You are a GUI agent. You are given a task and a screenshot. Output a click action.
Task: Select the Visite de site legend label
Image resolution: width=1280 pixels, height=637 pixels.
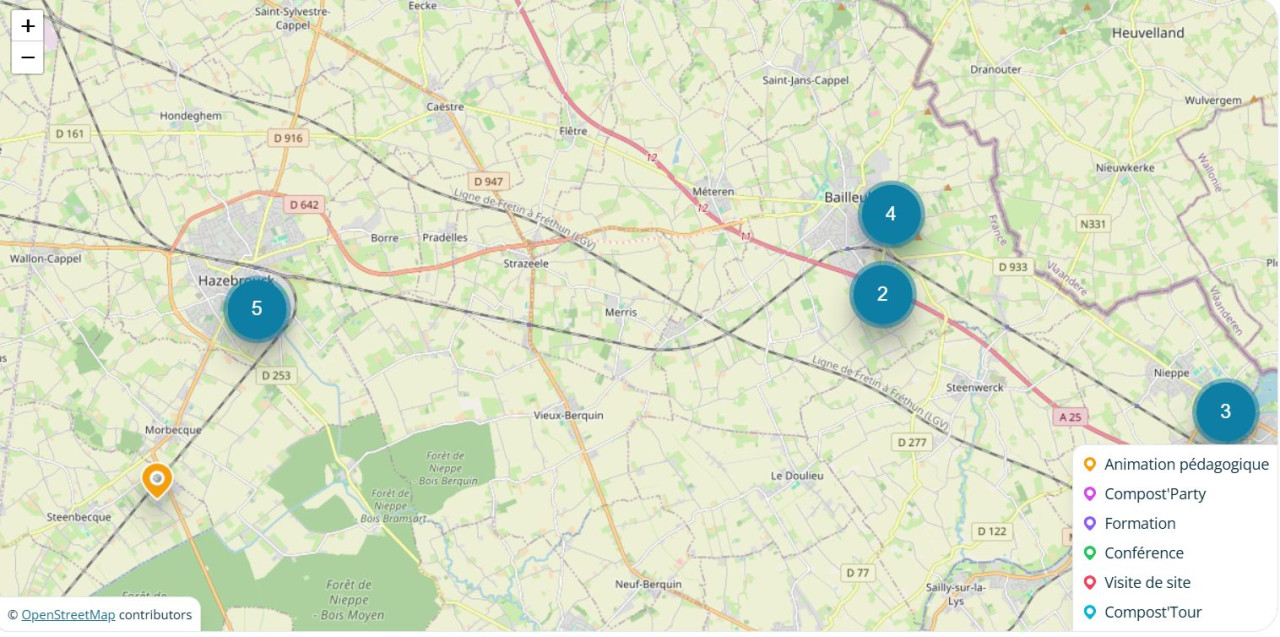(1147, 582)
